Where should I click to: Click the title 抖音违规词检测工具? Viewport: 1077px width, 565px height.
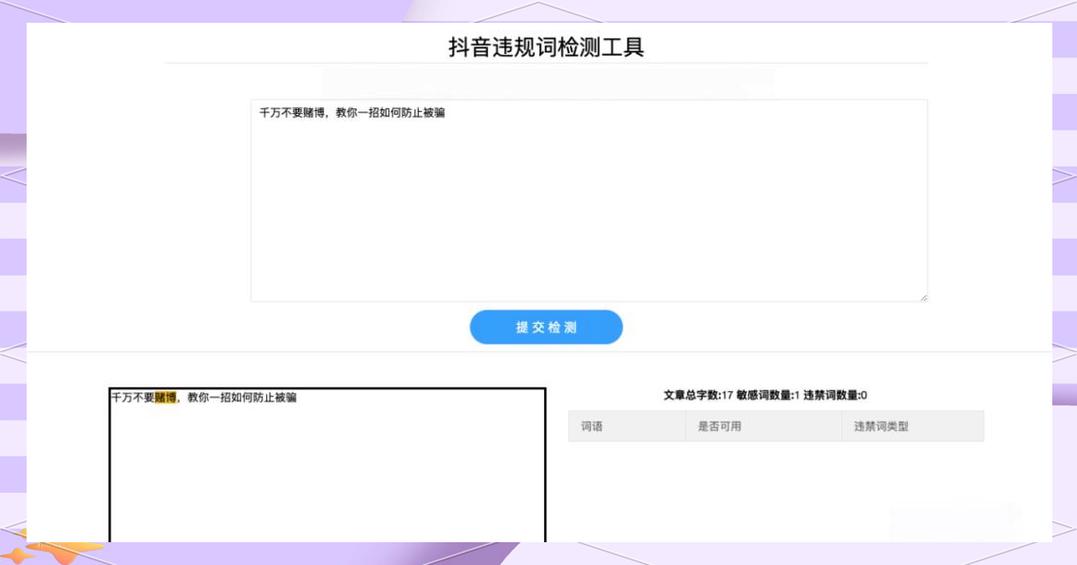click(546, 47)
